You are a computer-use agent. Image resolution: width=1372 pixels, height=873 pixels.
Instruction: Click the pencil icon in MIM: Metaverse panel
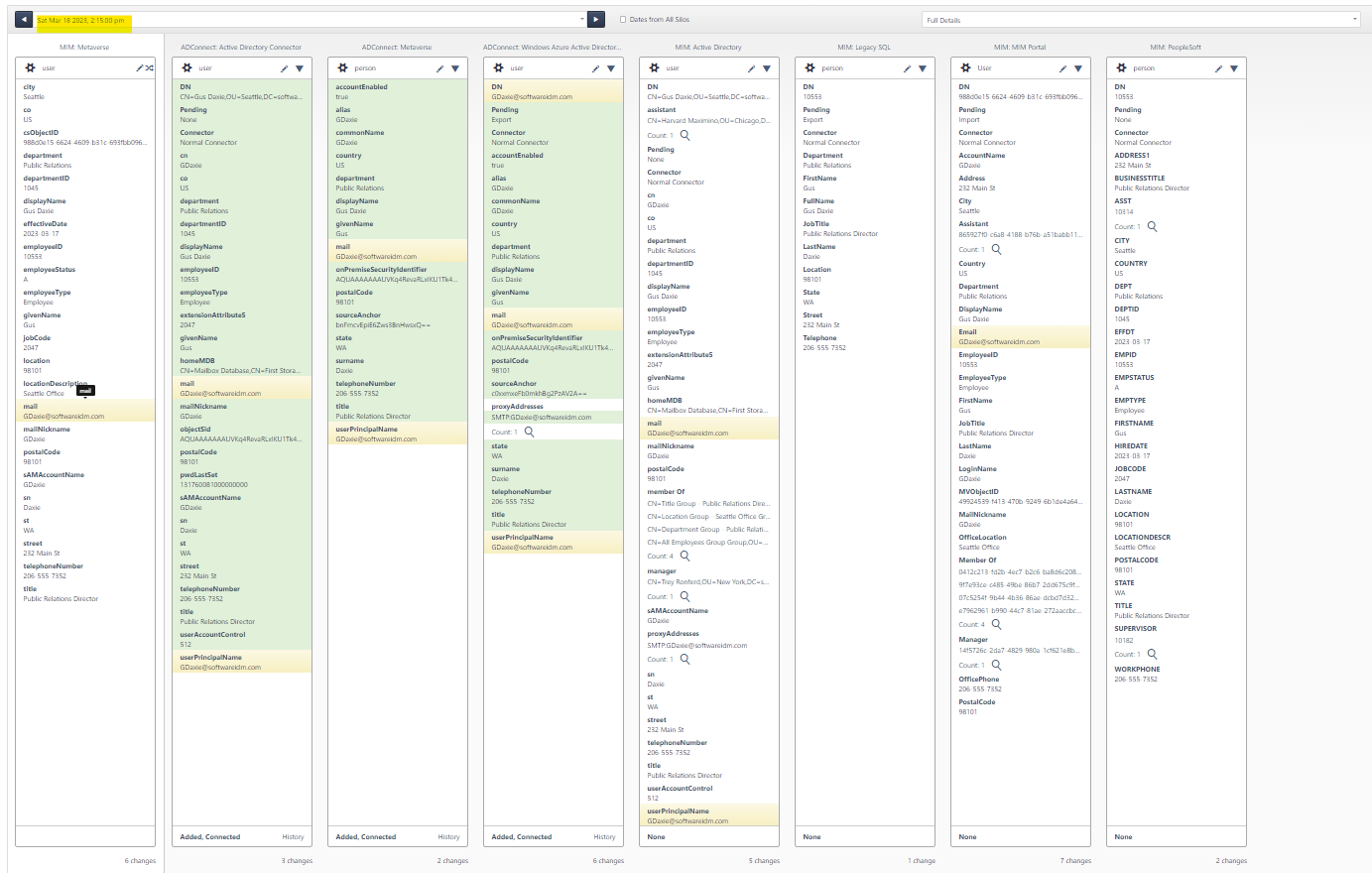point(140,68)
